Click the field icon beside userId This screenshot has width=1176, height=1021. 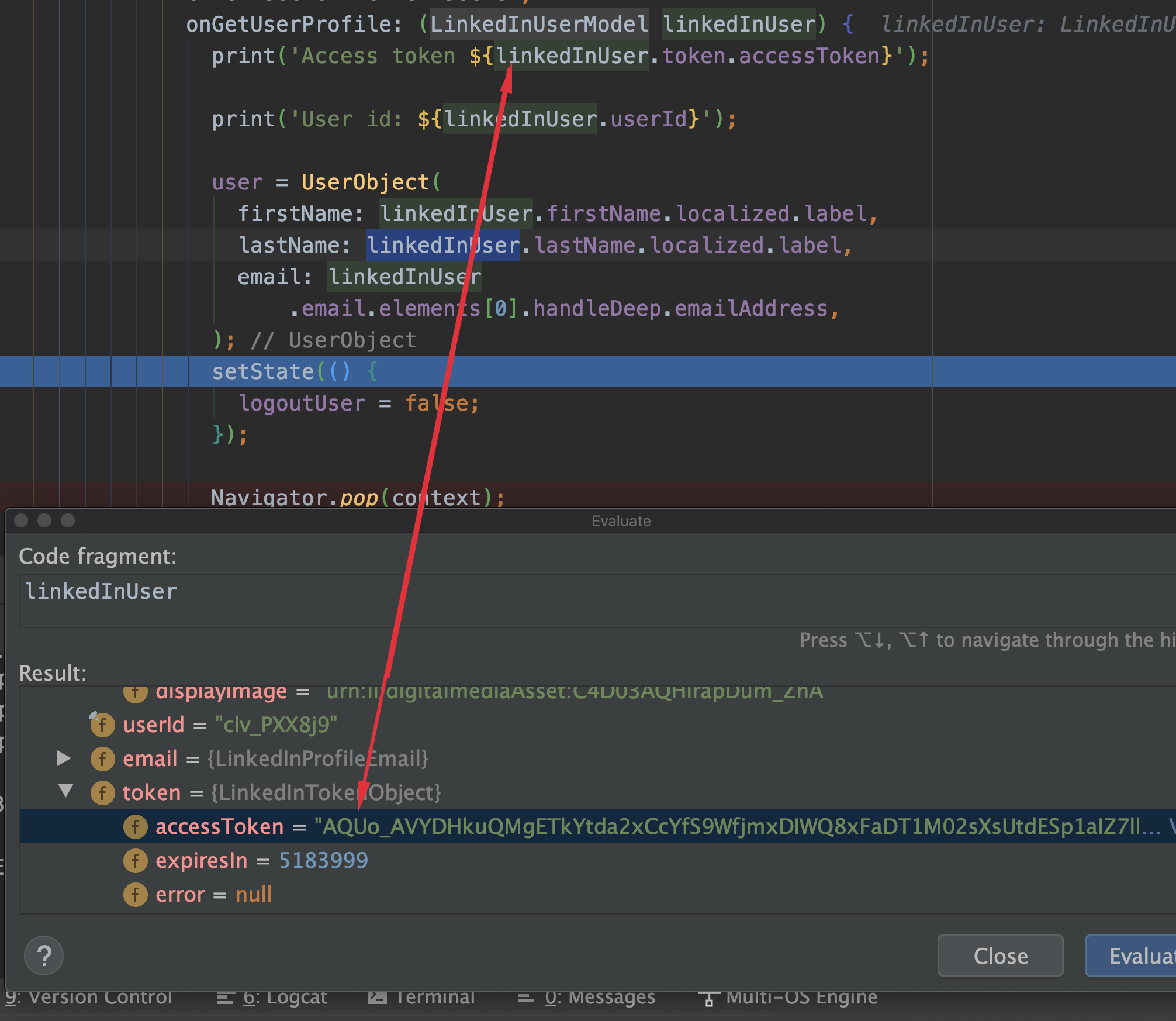[x=102, y=725]
